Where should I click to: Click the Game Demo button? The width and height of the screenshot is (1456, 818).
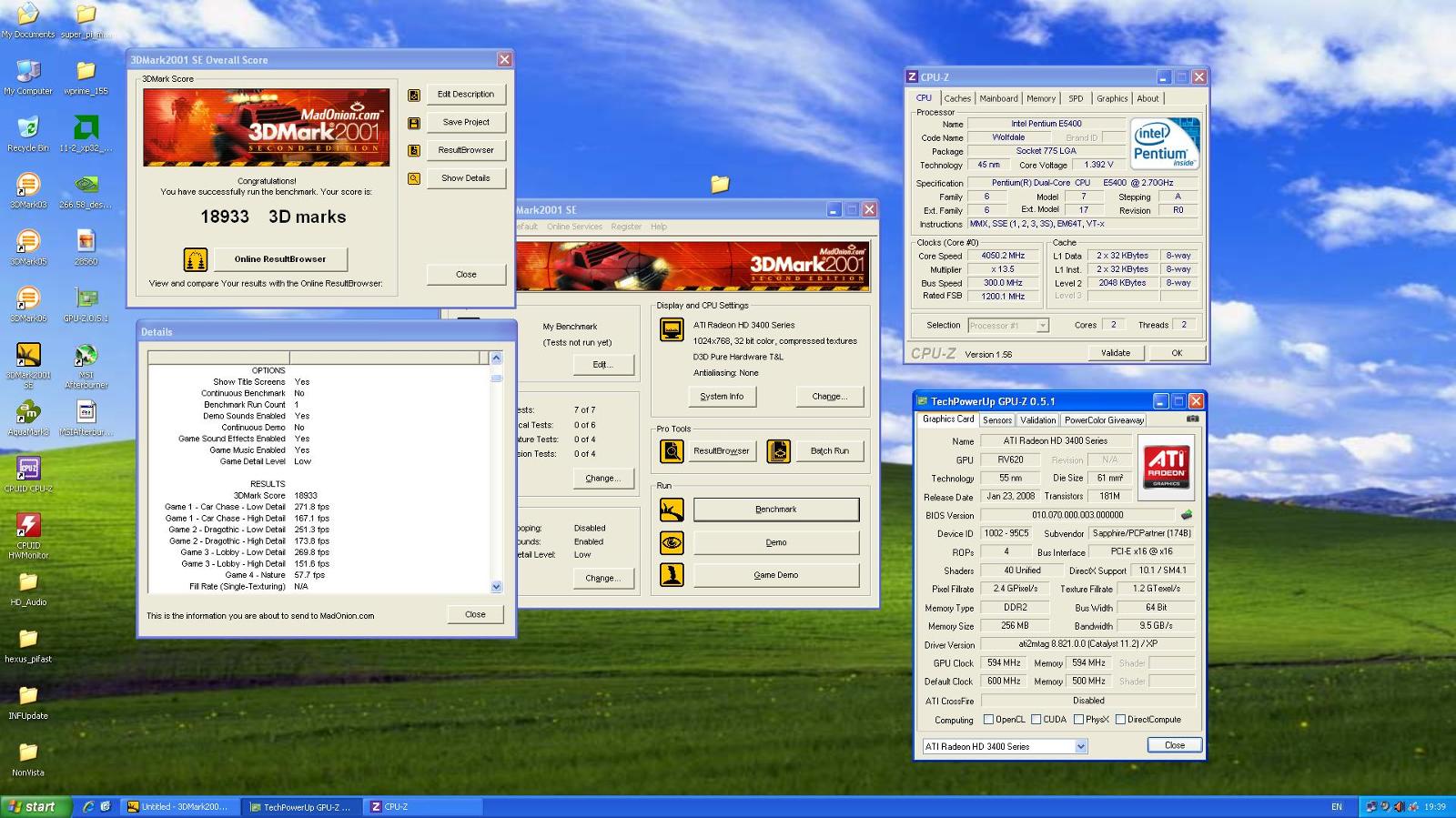tap(776, 575)
